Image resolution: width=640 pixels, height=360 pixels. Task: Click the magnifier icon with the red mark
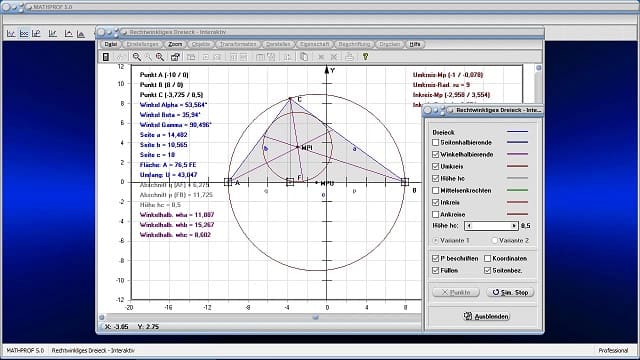[x=160, y=57]
